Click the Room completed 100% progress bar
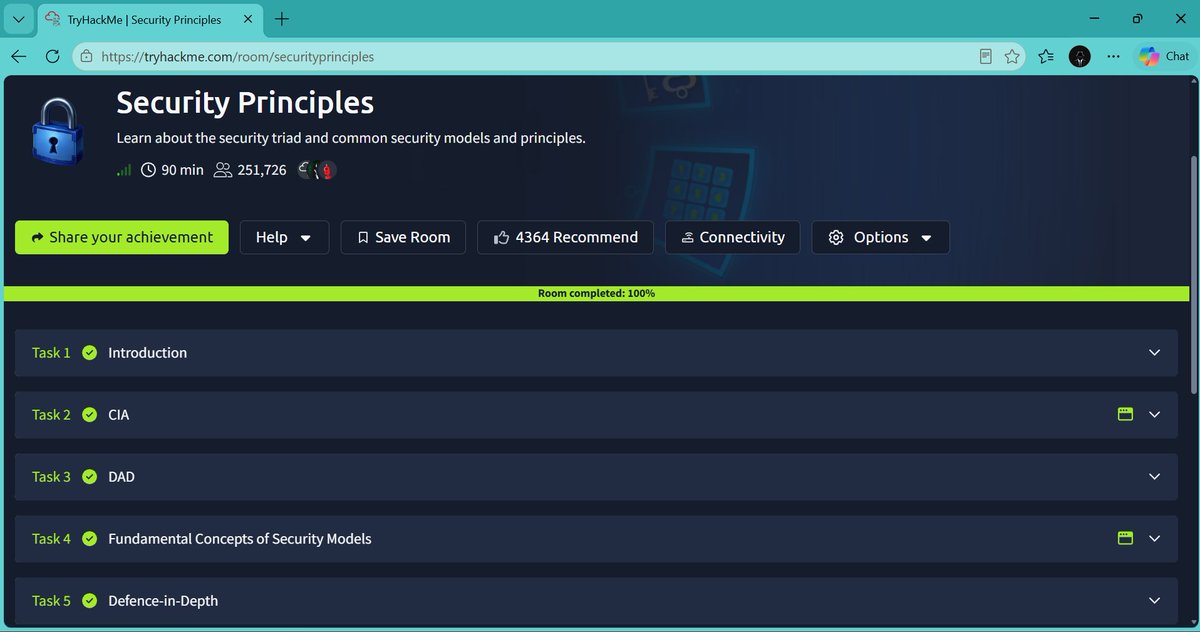The image size is (1200, 632). [596, 293]
